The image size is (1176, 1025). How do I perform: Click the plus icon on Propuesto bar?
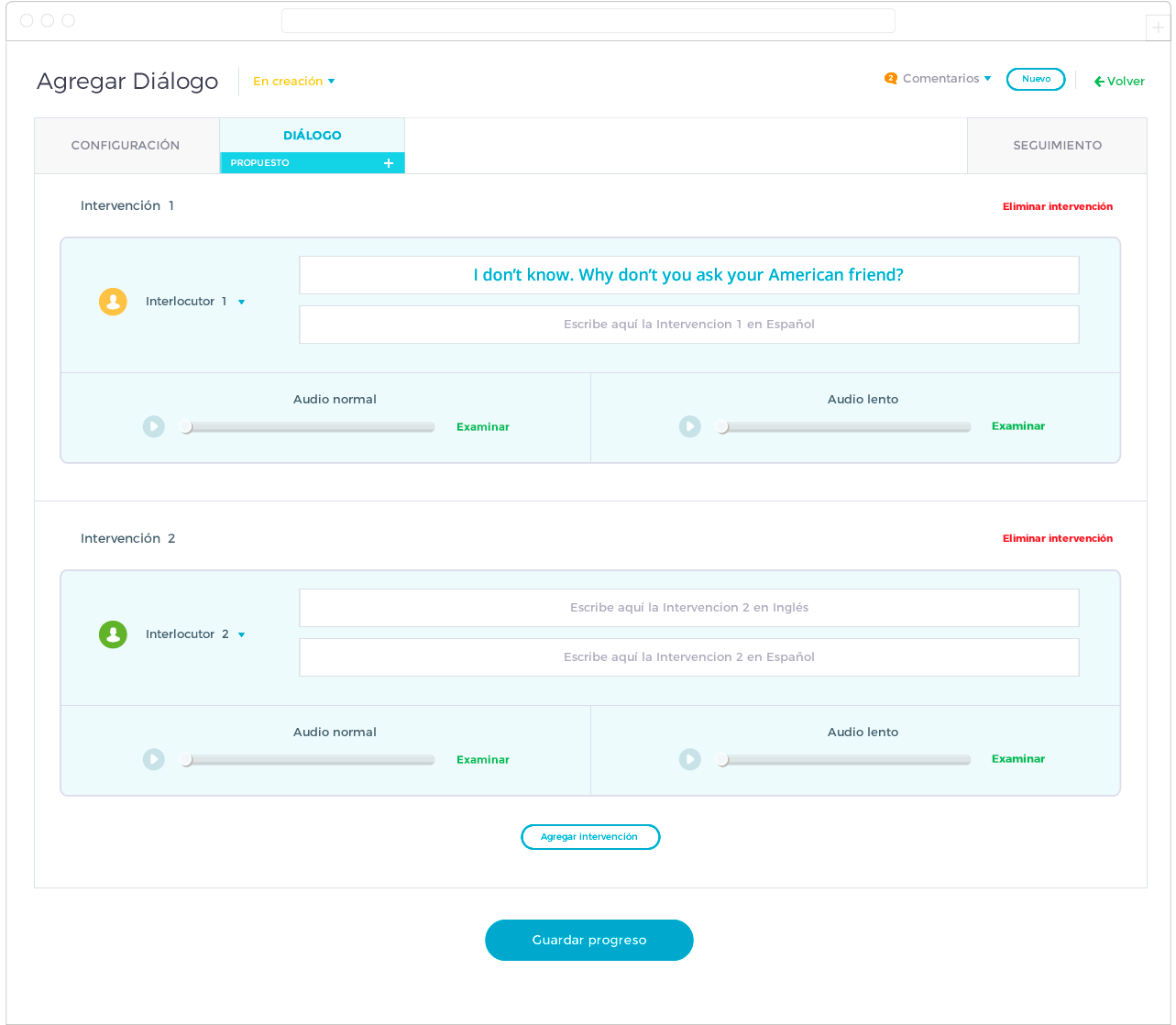(x=389, y=163)
